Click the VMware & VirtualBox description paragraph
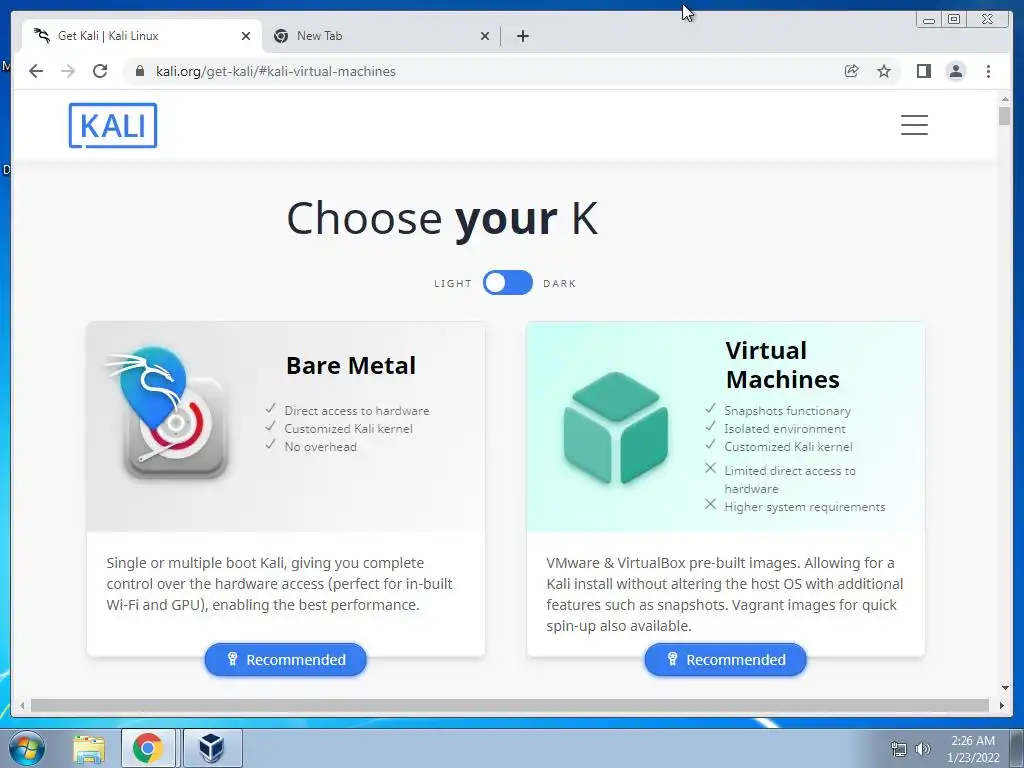 click(x=725, y=594)
